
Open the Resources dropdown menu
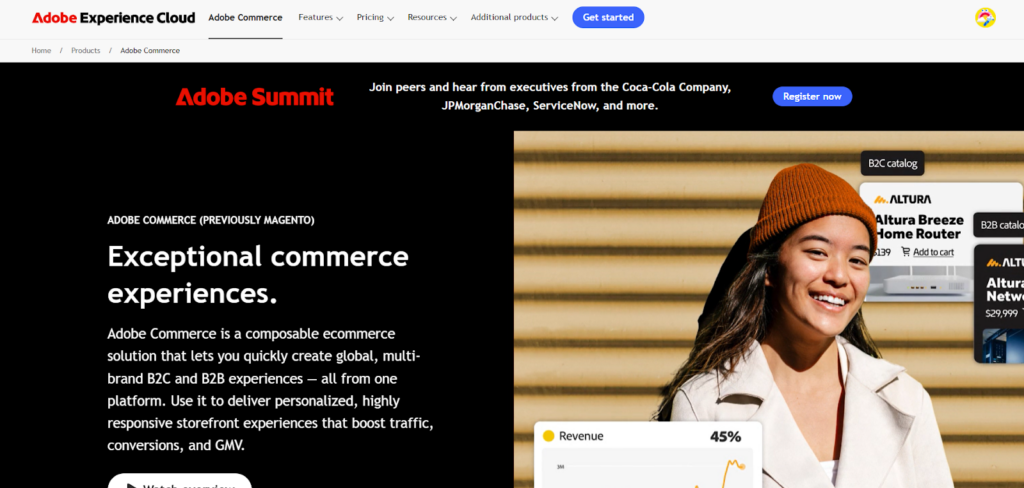pos(432,18)
